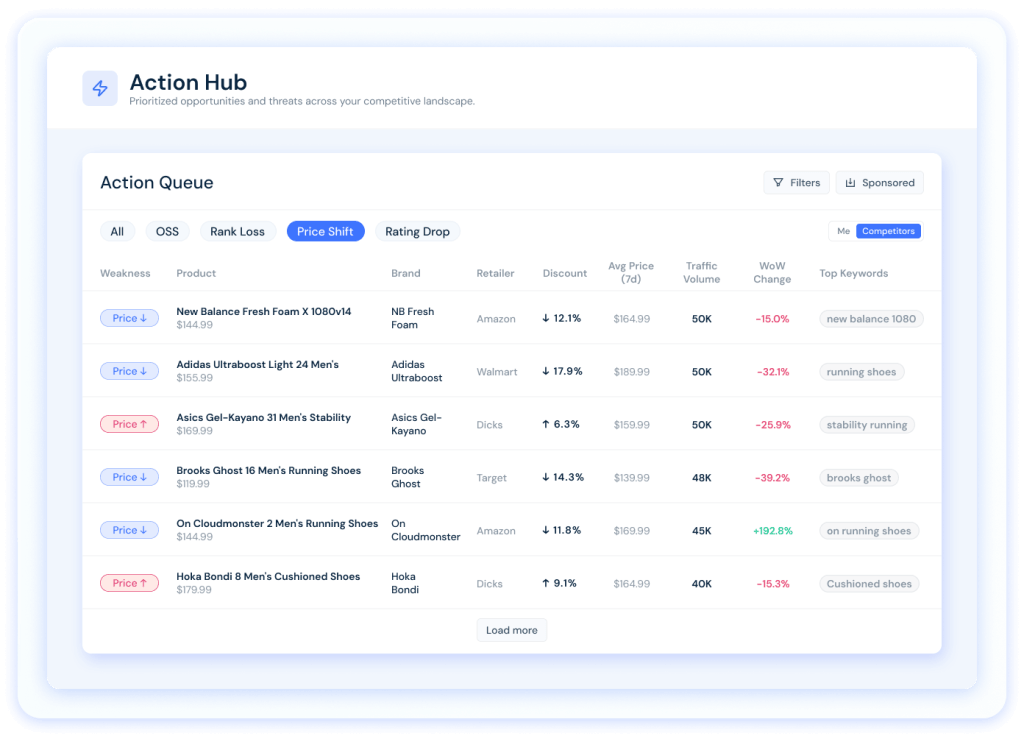Switch to the OSS tab
Viewport: 1024px width, 736px height.
coord(167,231)
